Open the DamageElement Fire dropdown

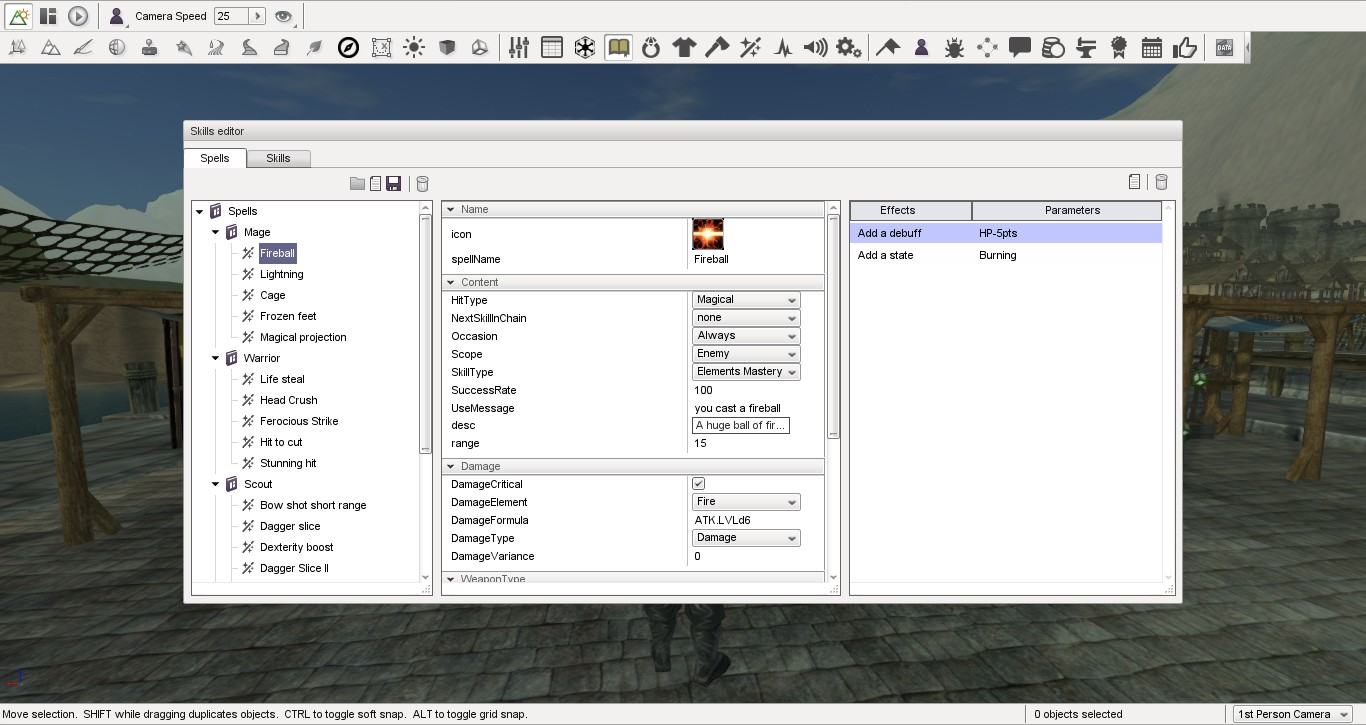pos(745,502)
